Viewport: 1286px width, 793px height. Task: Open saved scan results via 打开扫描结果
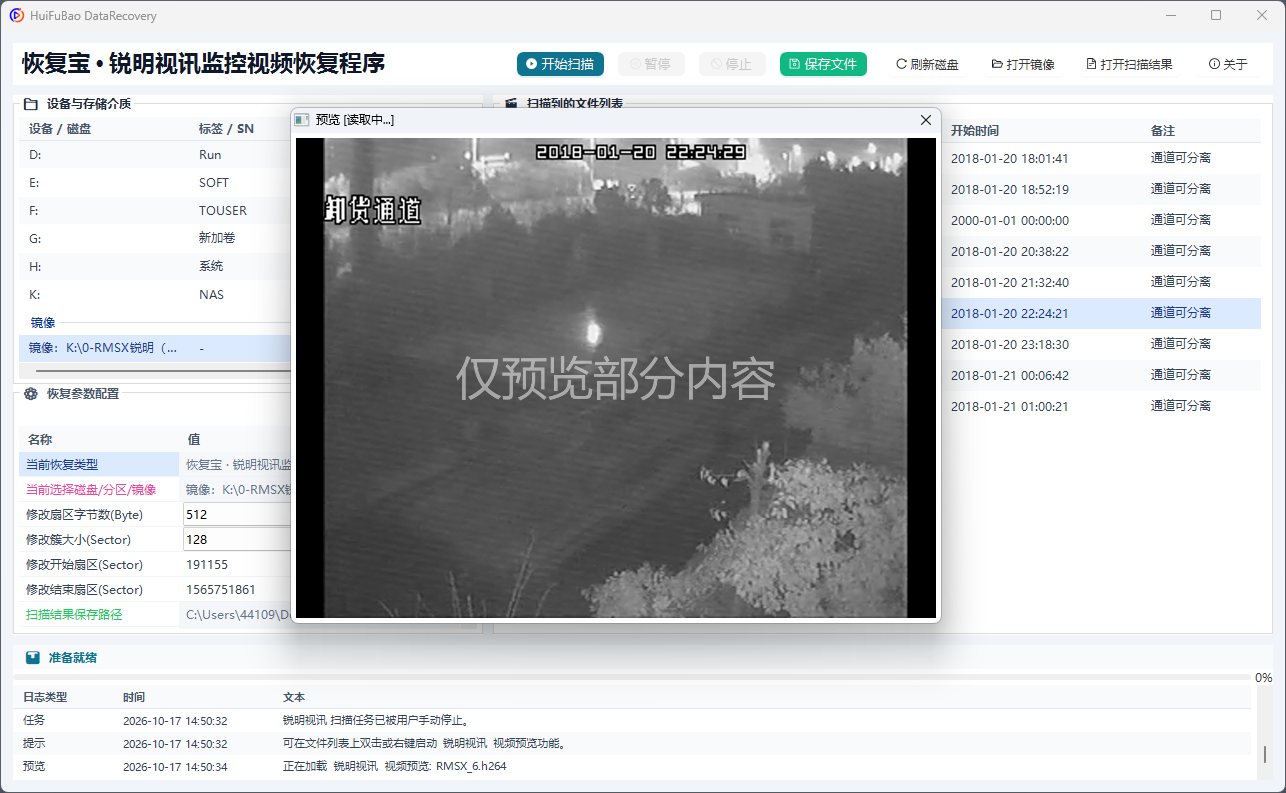tap(1129, 64)
